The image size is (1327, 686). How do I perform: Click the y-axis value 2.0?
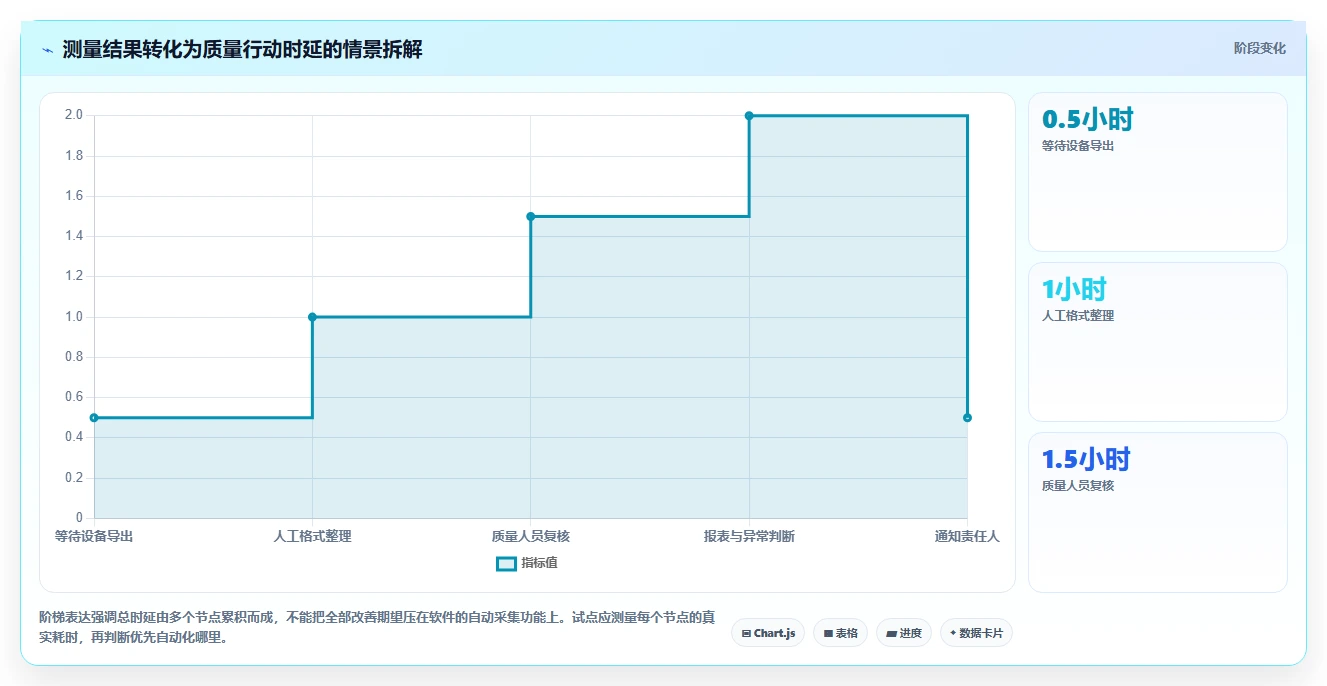coord(74,116)
